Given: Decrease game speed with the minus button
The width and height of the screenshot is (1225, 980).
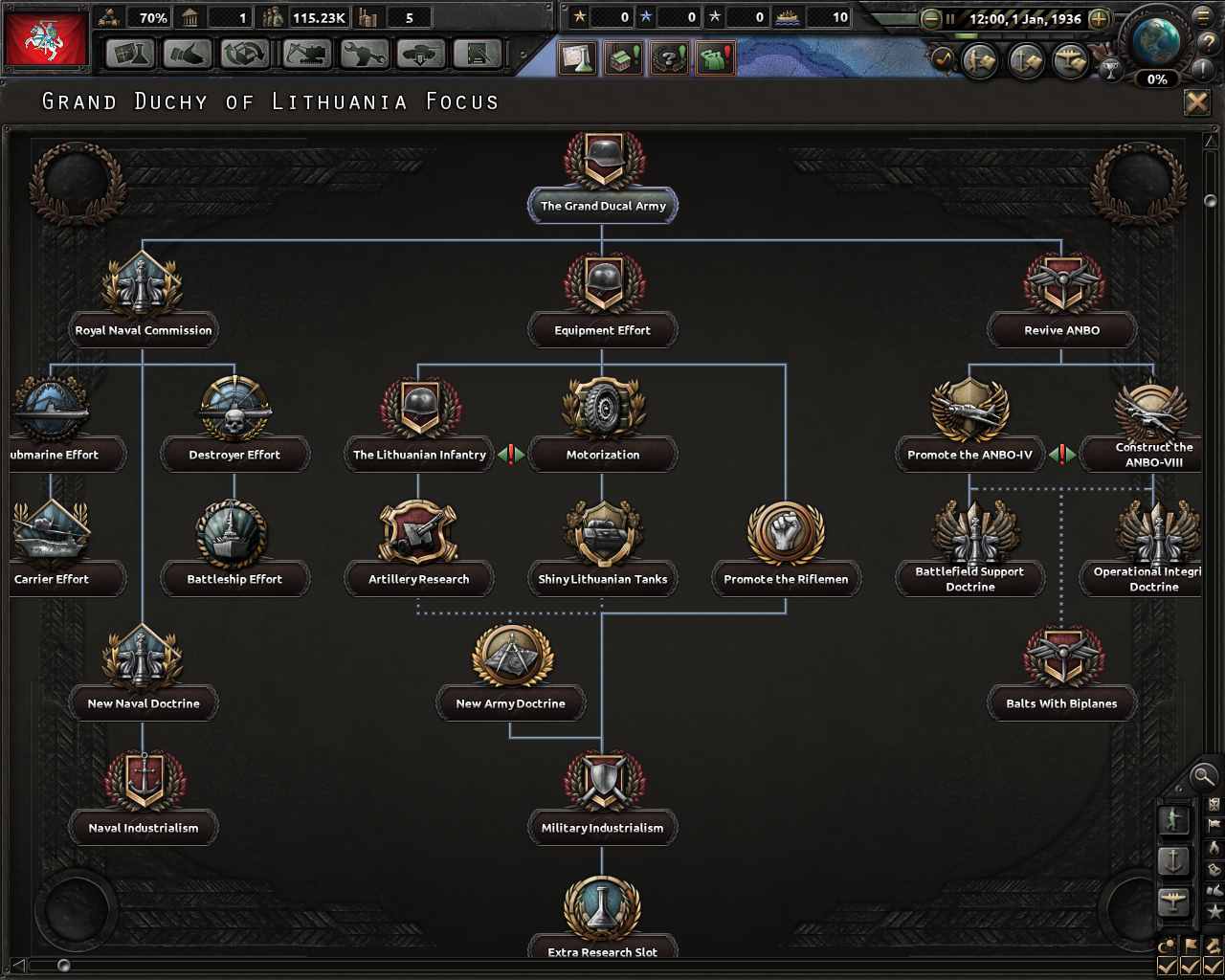Looking at the screenshot, I should click(930, 18).
